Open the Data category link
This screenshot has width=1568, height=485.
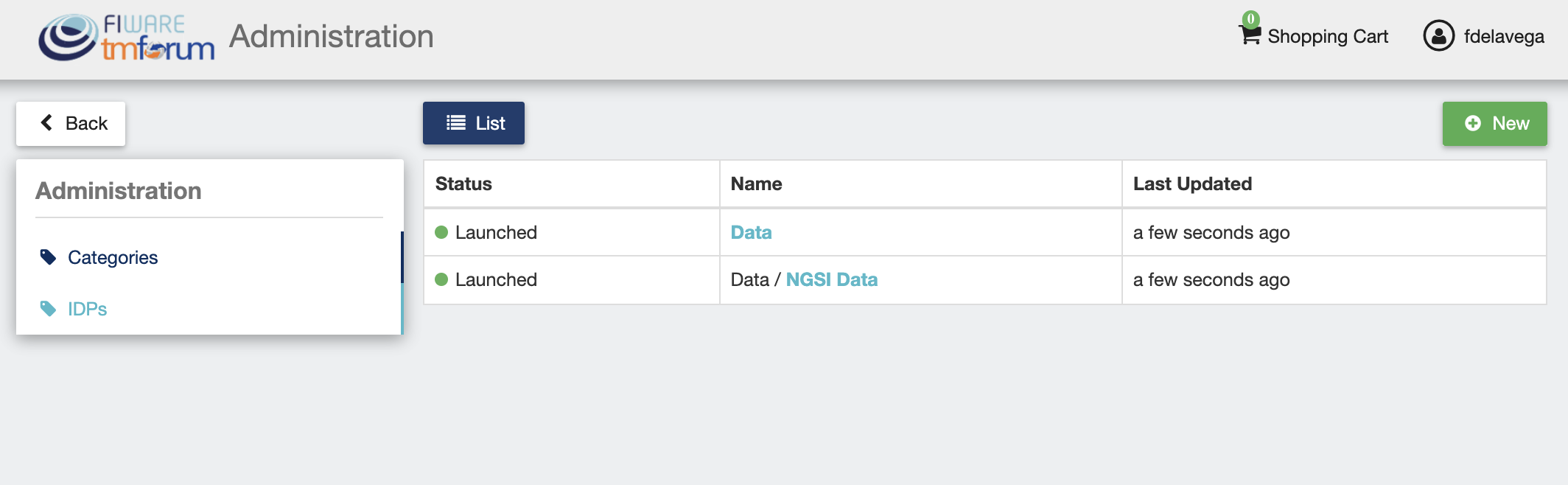(x=751, y=232)
